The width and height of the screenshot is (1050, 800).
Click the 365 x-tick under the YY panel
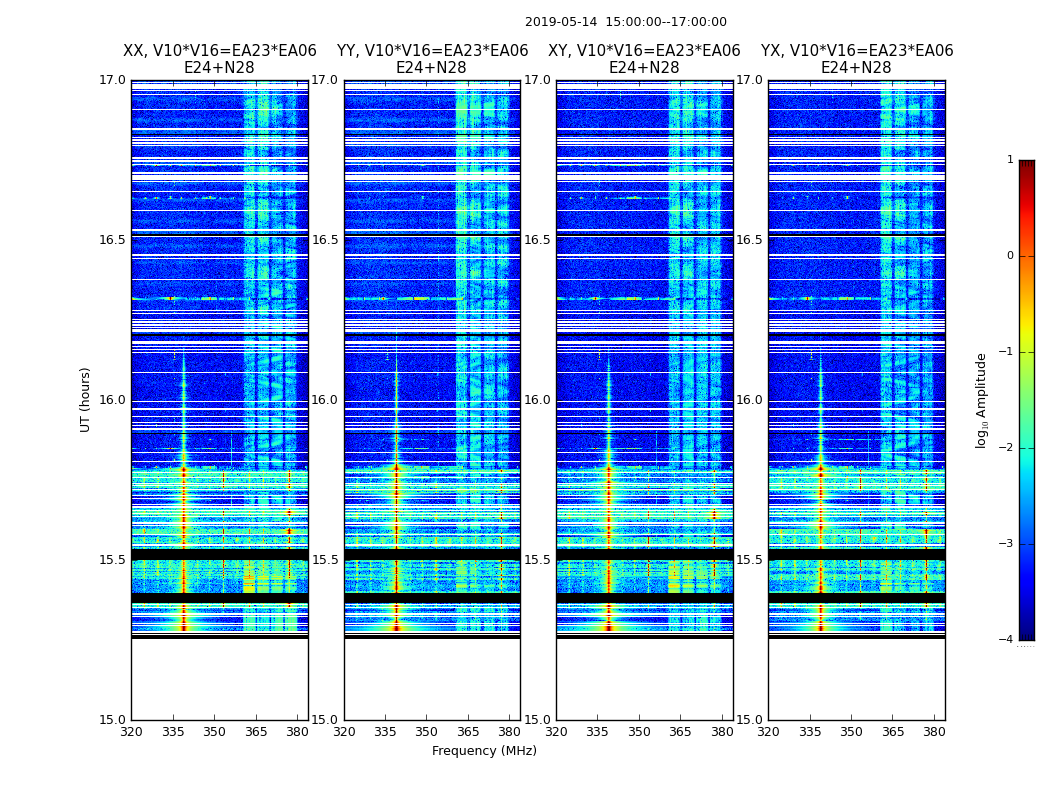[468, 732]
